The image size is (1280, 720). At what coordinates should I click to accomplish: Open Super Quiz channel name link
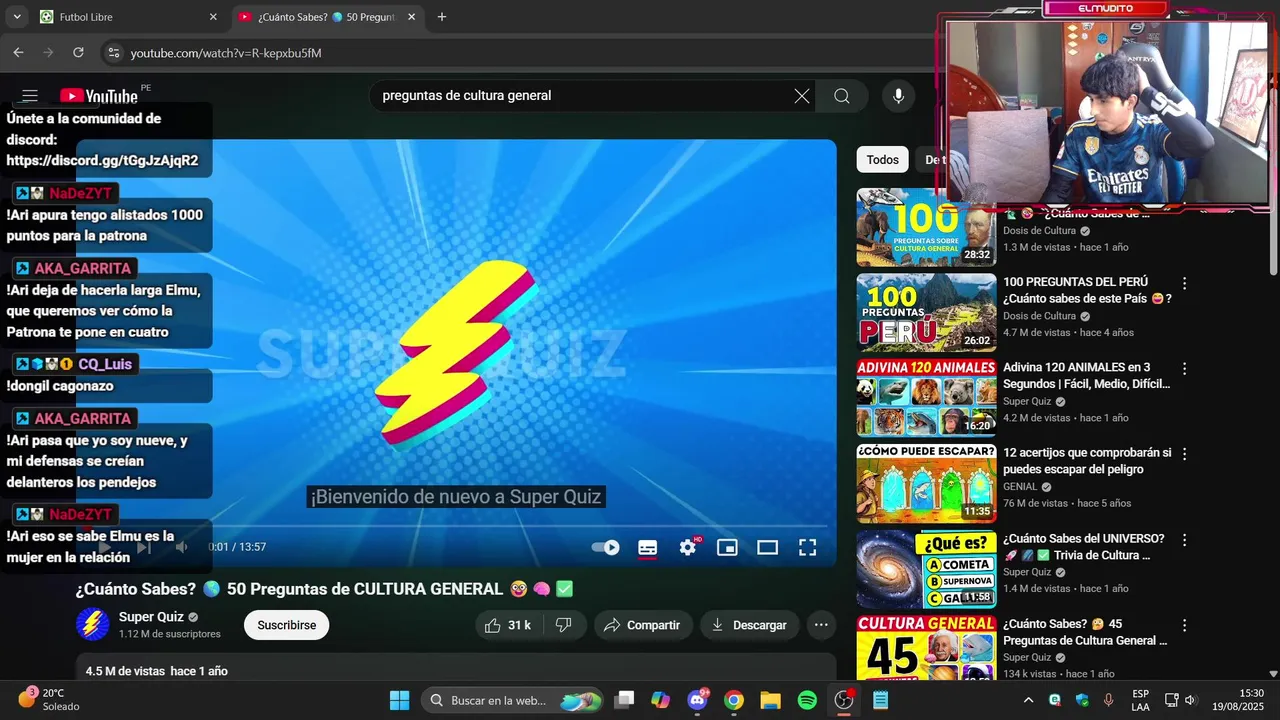151,617
